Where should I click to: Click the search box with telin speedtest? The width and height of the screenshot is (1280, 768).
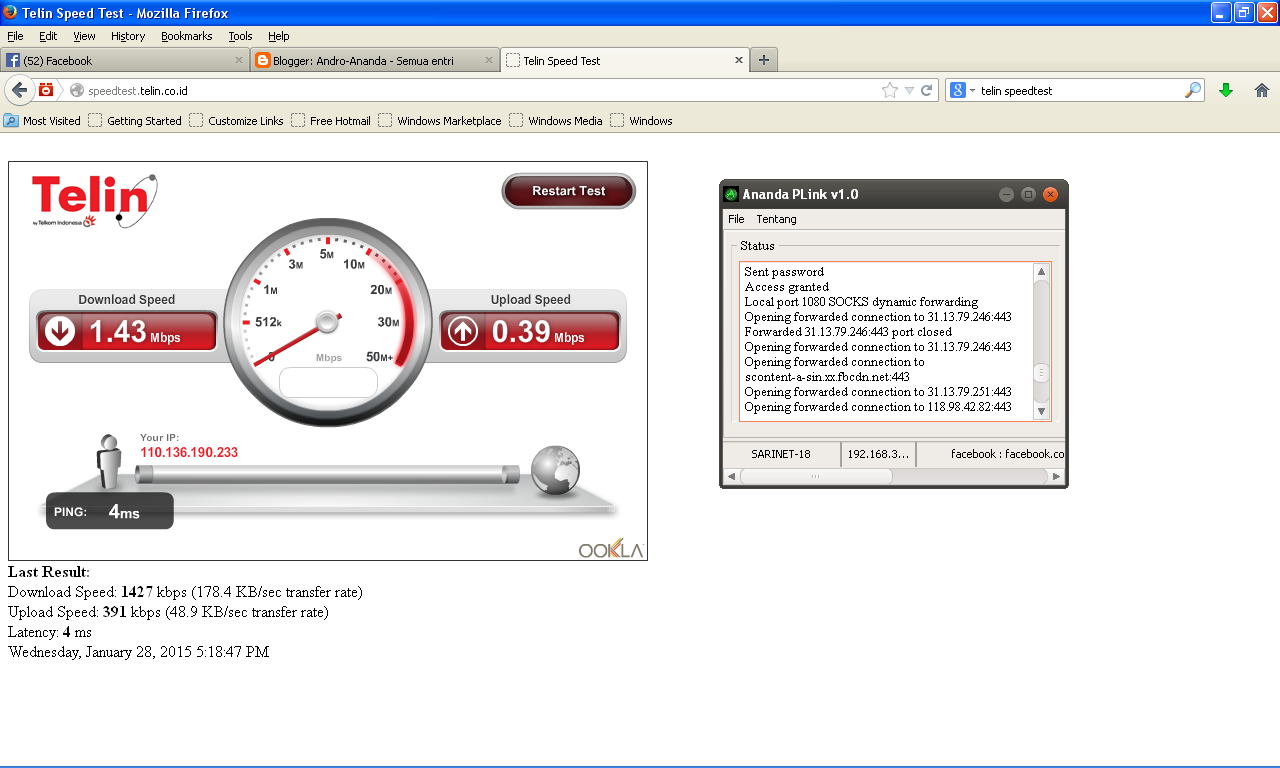pyautogui.click(x=1080, y=90)
